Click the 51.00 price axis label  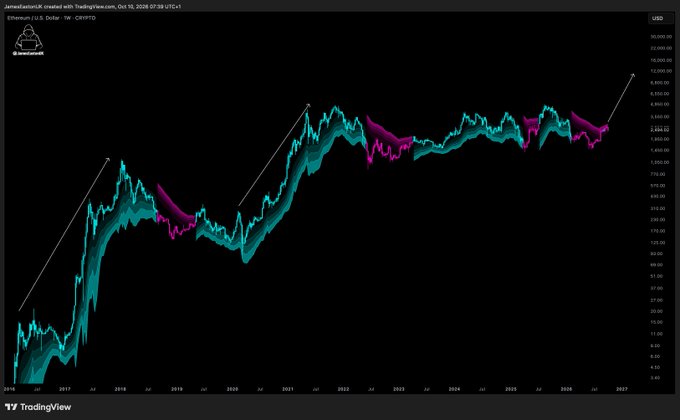[657, 276]
